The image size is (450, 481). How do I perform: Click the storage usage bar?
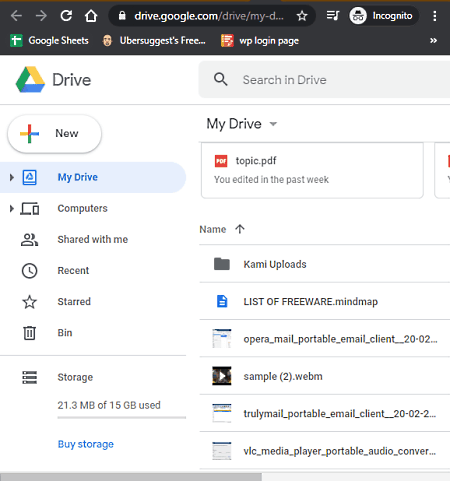tap(122, 417)
